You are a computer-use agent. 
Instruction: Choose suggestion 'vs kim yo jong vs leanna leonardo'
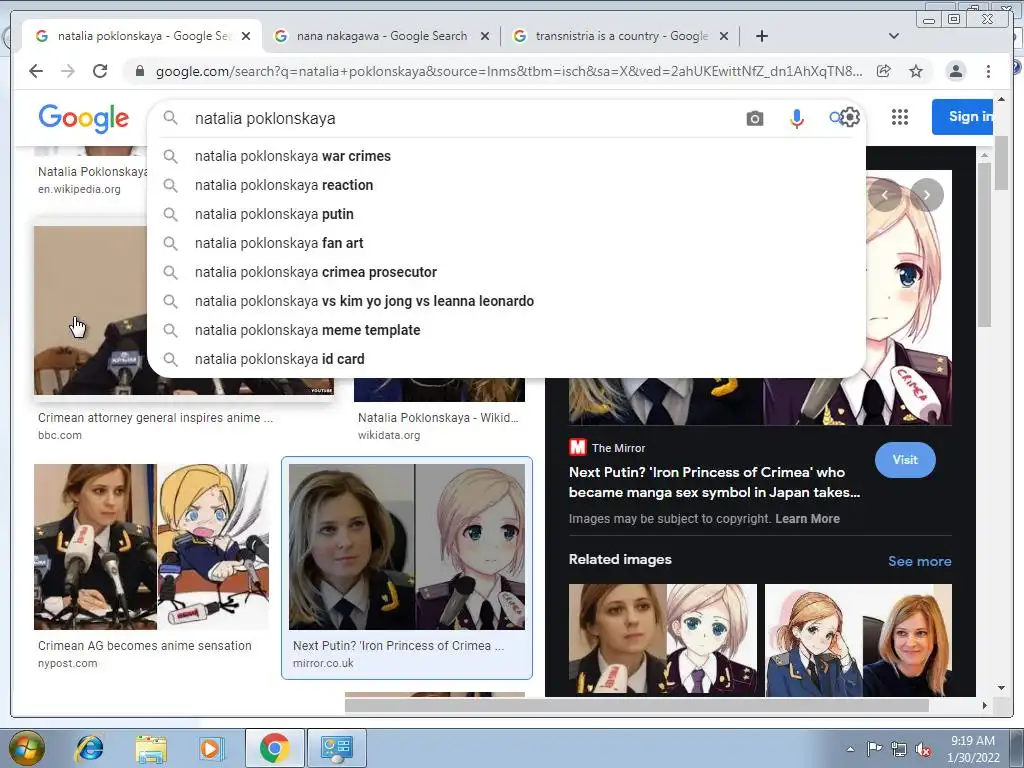[506, 301]
